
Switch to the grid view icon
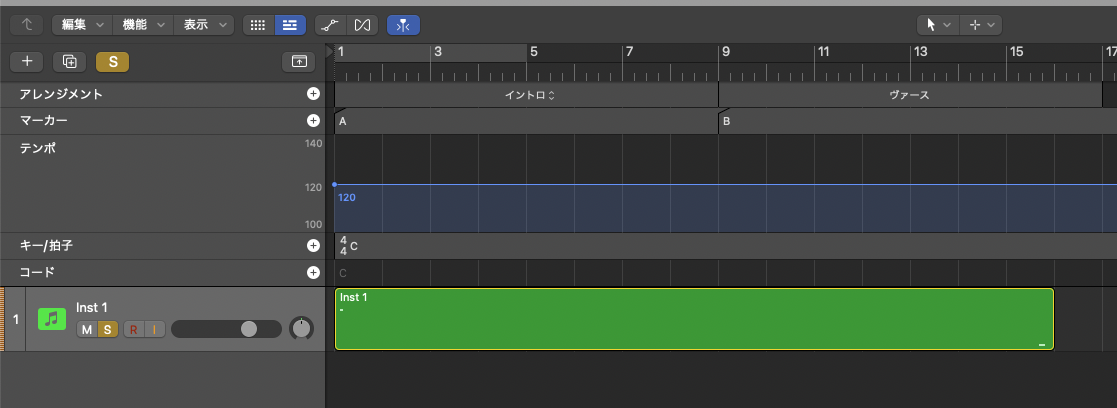coord(258,24)
